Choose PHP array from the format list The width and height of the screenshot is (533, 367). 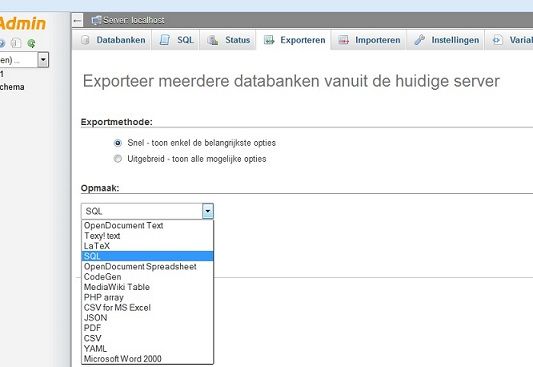[148, 297]
